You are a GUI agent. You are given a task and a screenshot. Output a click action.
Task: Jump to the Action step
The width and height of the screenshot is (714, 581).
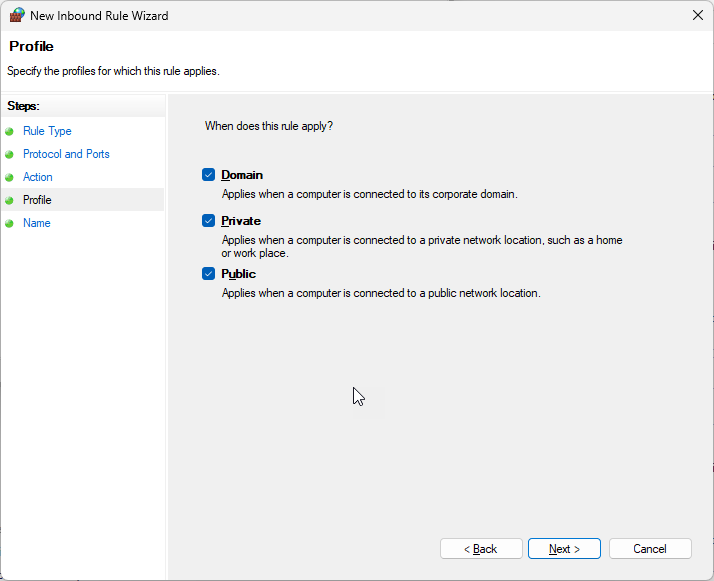click(x=38, y=177)
